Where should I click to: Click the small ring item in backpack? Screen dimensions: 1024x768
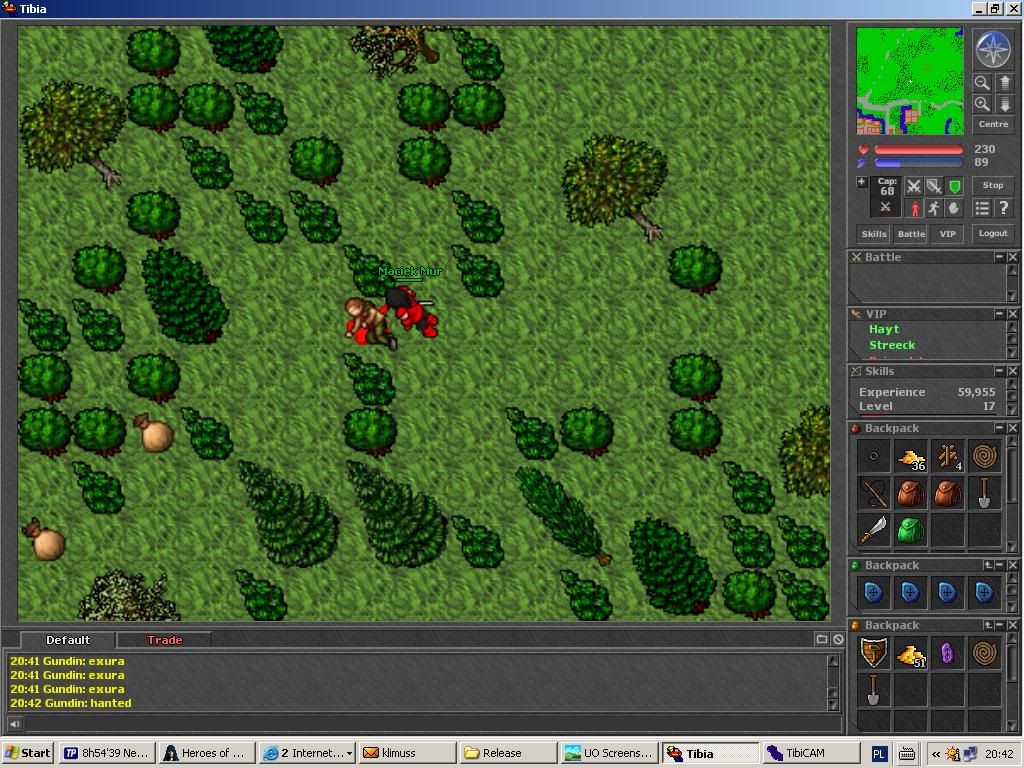coord(874,457)
